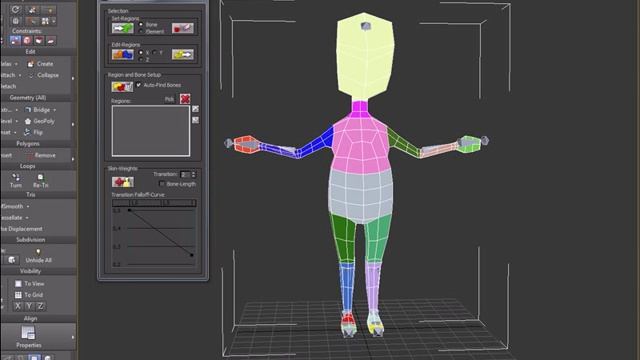The height and width of the screenshot is (360, 640).
Task: Select lower-right point on falloff curve
Action: (192, 255)
